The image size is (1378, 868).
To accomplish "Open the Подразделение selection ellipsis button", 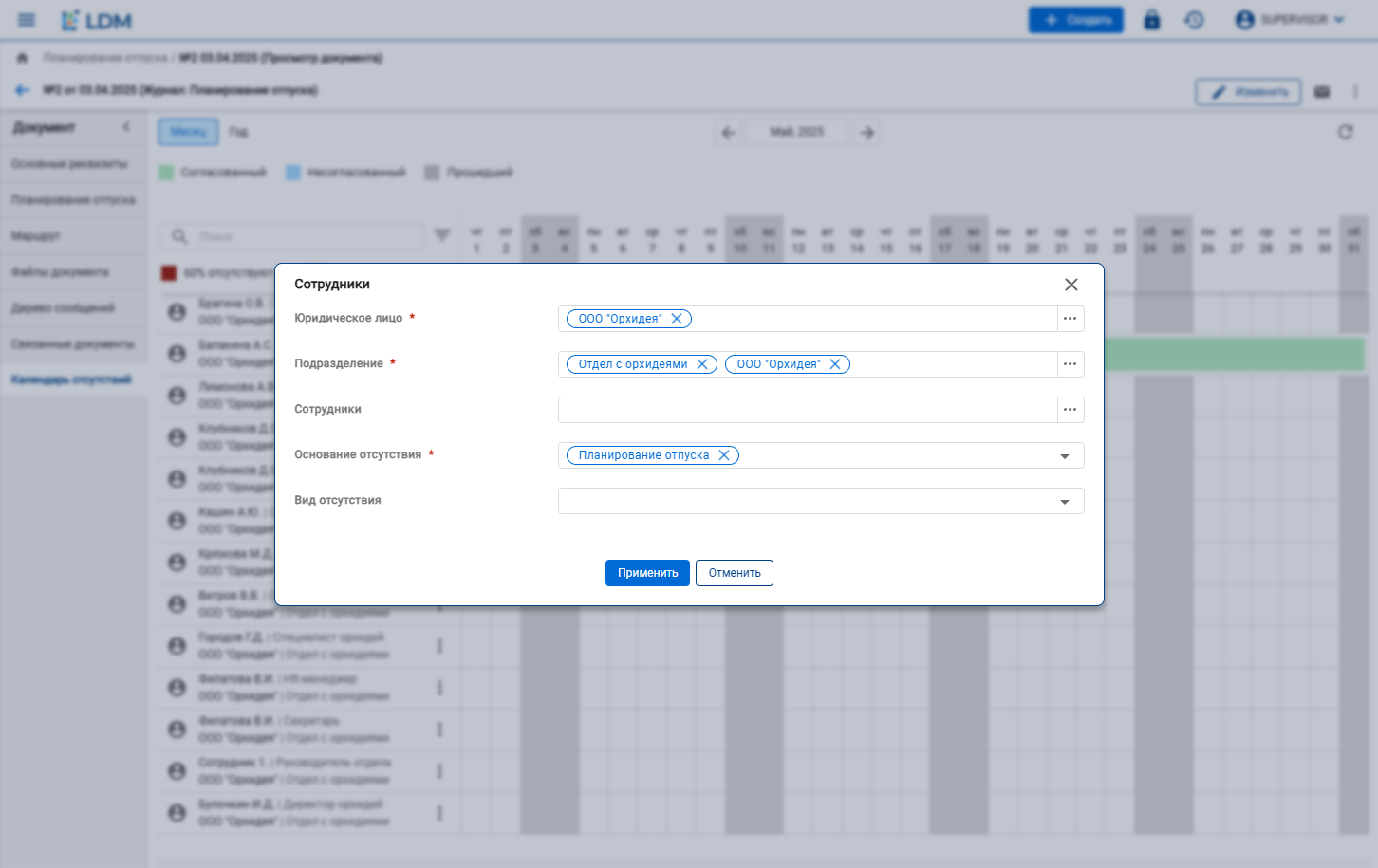I will (1071, 364).
